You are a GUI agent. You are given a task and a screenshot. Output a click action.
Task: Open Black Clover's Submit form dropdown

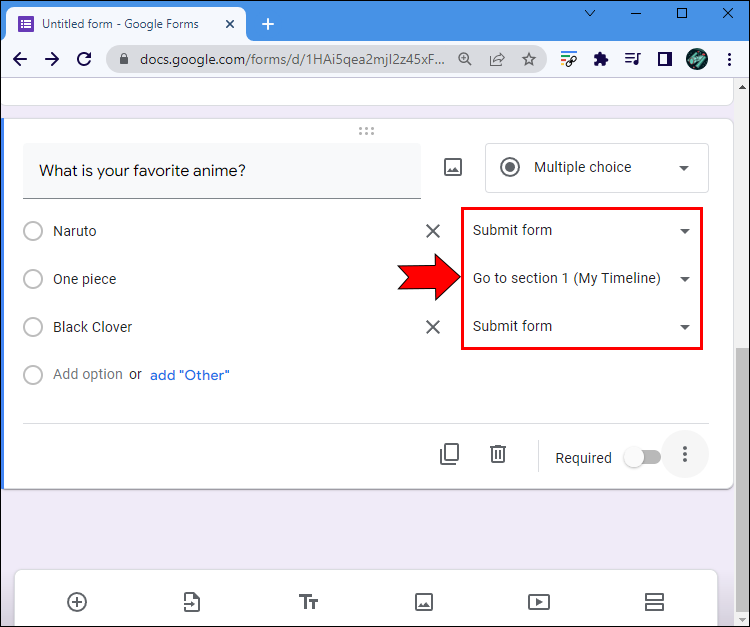click(x=581, y=327)
